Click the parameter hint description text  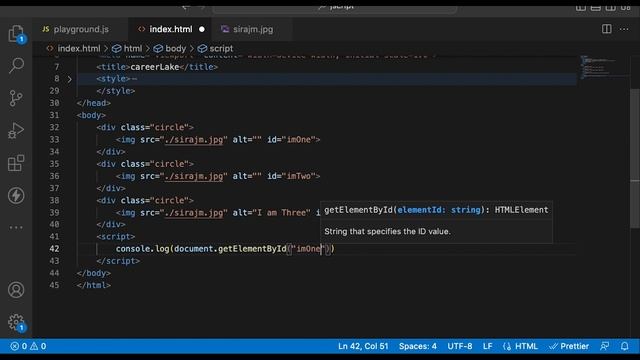[387, 231]
